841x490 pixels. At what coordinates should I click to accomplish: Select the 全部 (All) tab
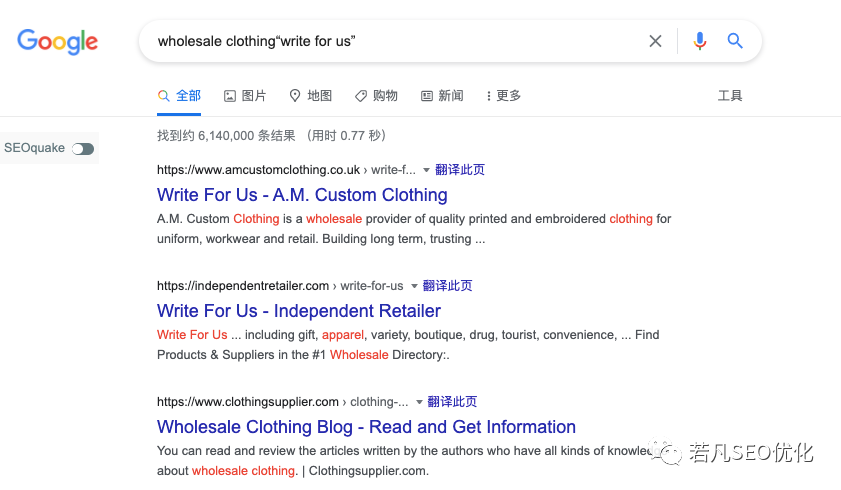[179, 96]
